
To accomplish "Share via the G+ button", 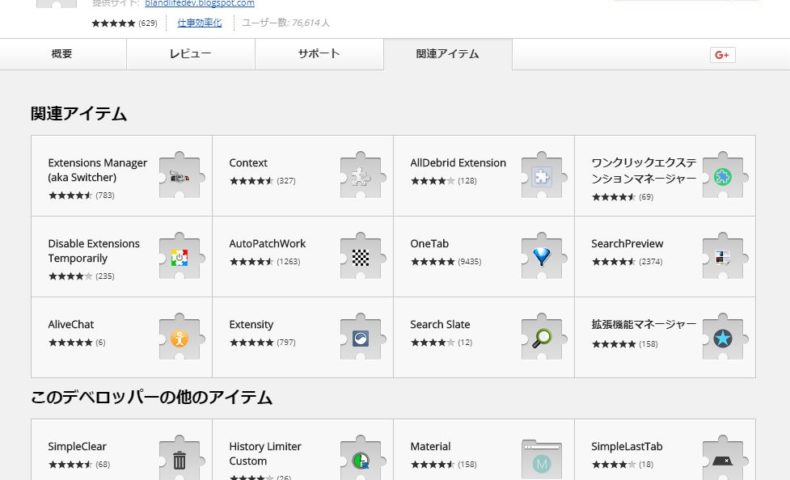I will pos(722,55).
